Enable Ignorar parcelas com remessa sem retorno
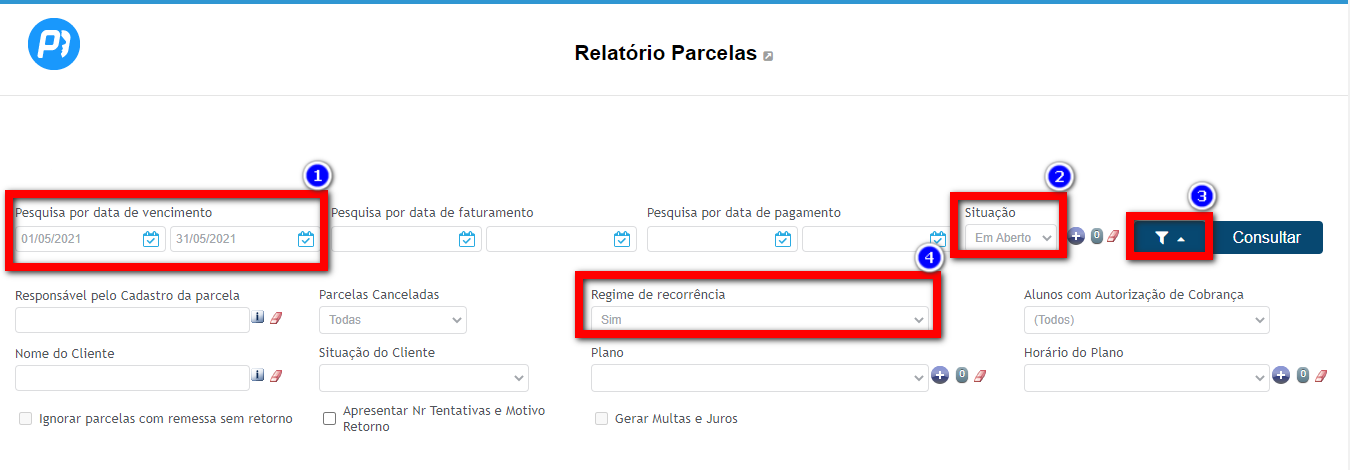Screen dimensions: 1350x470 [26, 419]
